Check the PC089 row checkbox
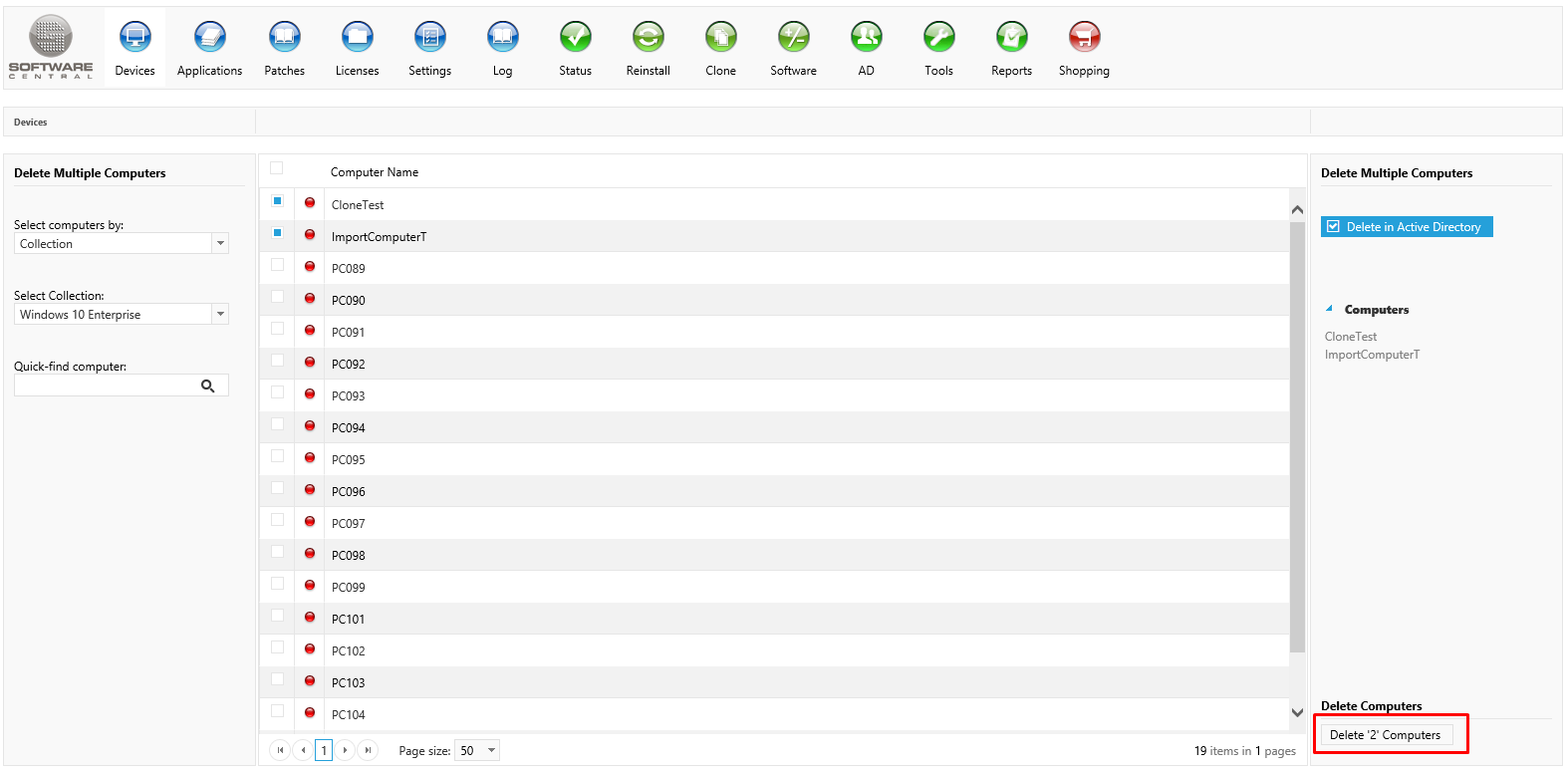This screenshot has width=1568, height=772. pyautogui.click(x=277, y=265)
